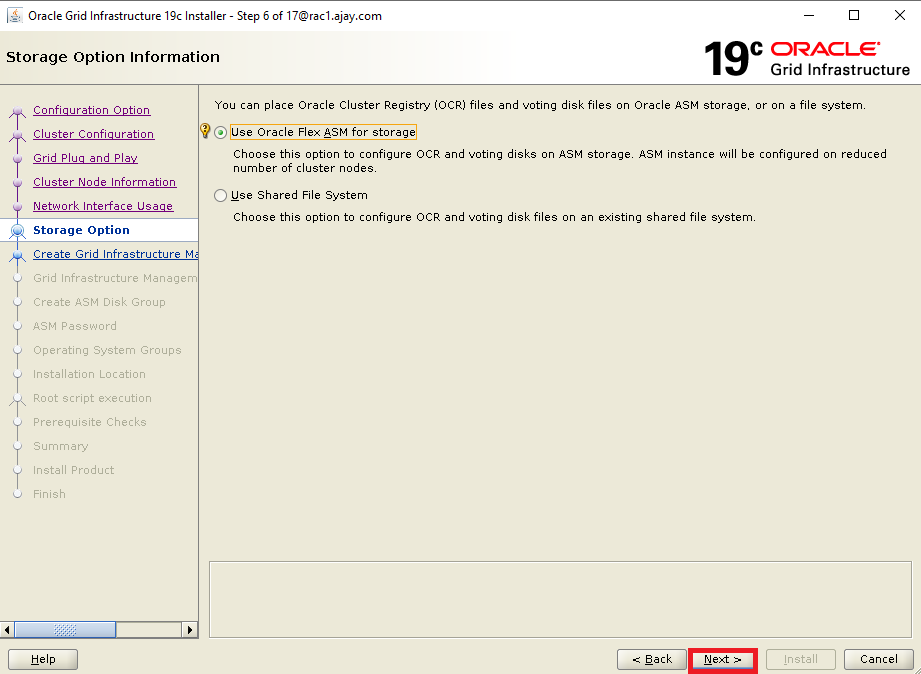Viewport: 921px width, 674px height.
Task: Click the hint lightbulb icon beside Flex ASM
Action: click(x=205, y=130)
